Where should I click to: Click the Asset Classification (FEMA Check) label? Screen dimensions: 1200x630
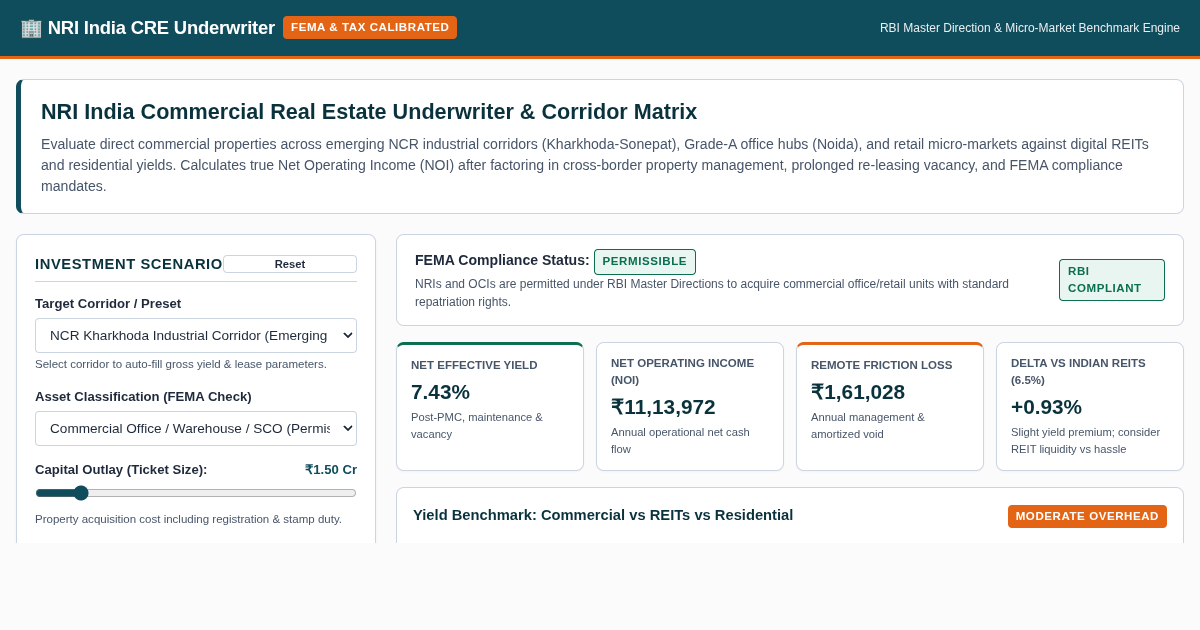[x=143, y=397]
